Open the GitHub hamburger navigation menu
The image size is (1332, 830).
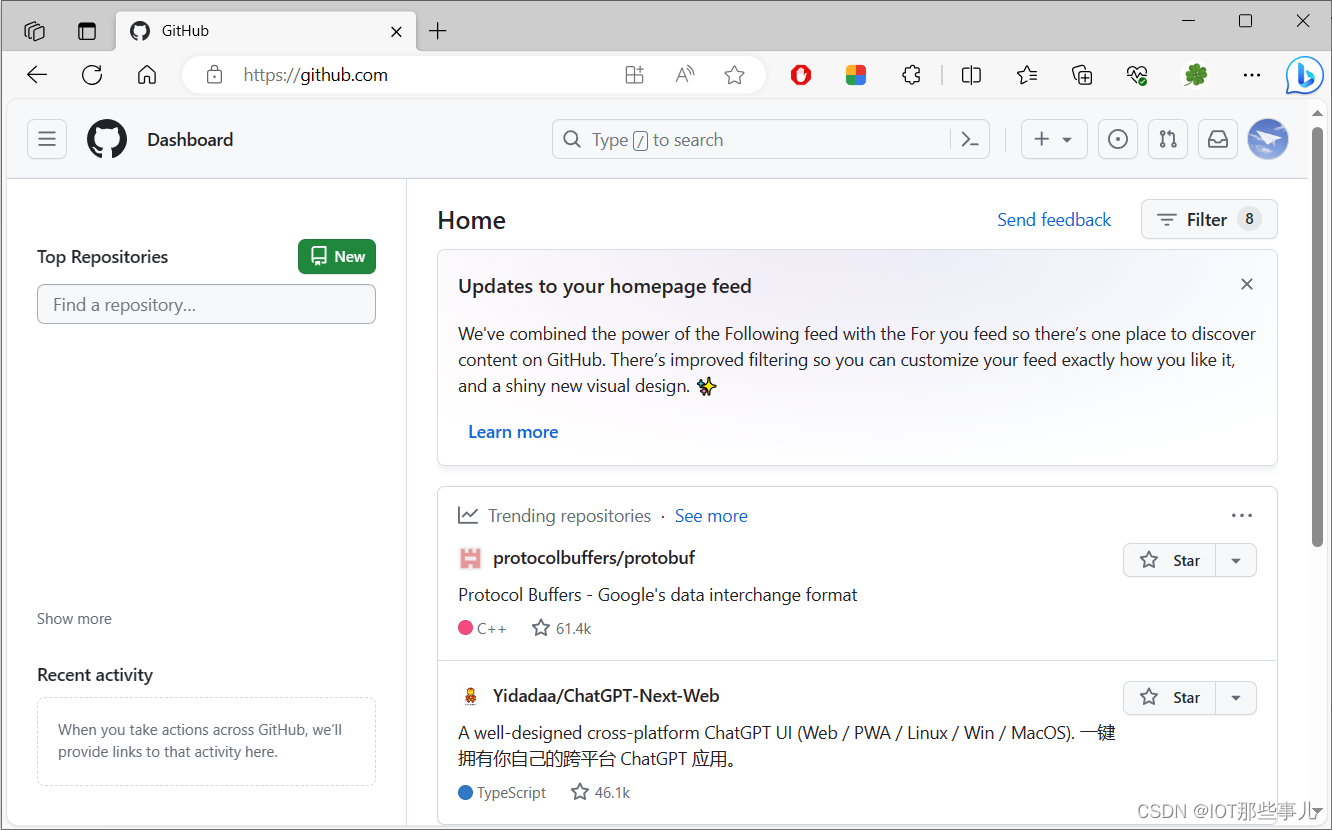click(x=47, y=140)
